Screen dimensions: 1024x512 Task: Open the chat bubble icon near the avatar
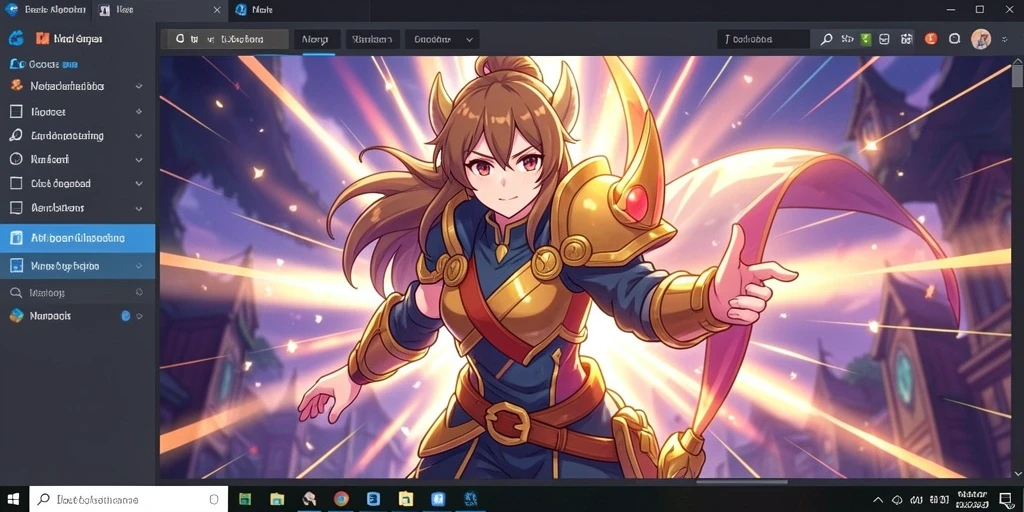tap(954, 39)
